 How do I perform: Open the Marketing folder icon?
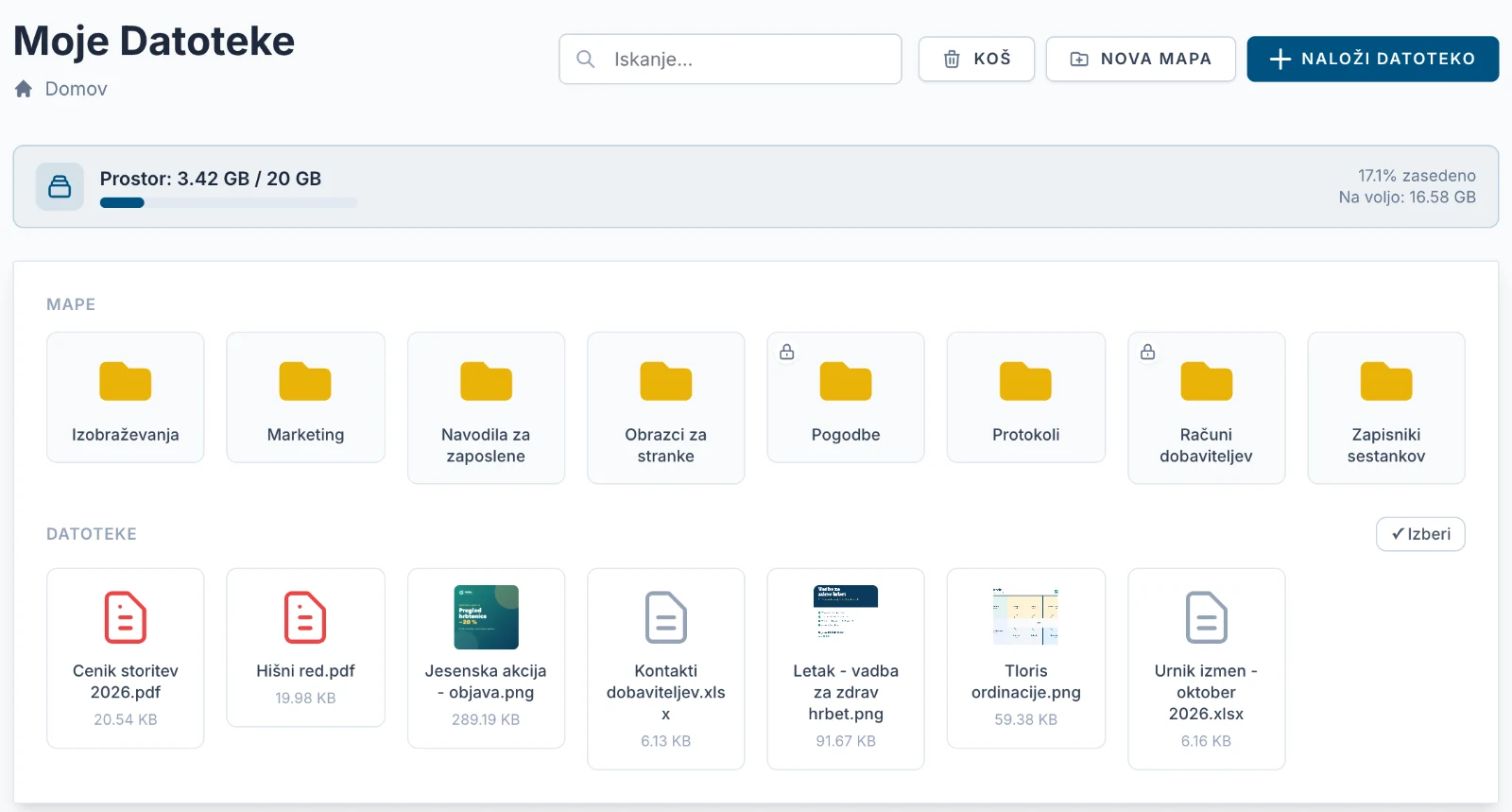pos(305,381)
